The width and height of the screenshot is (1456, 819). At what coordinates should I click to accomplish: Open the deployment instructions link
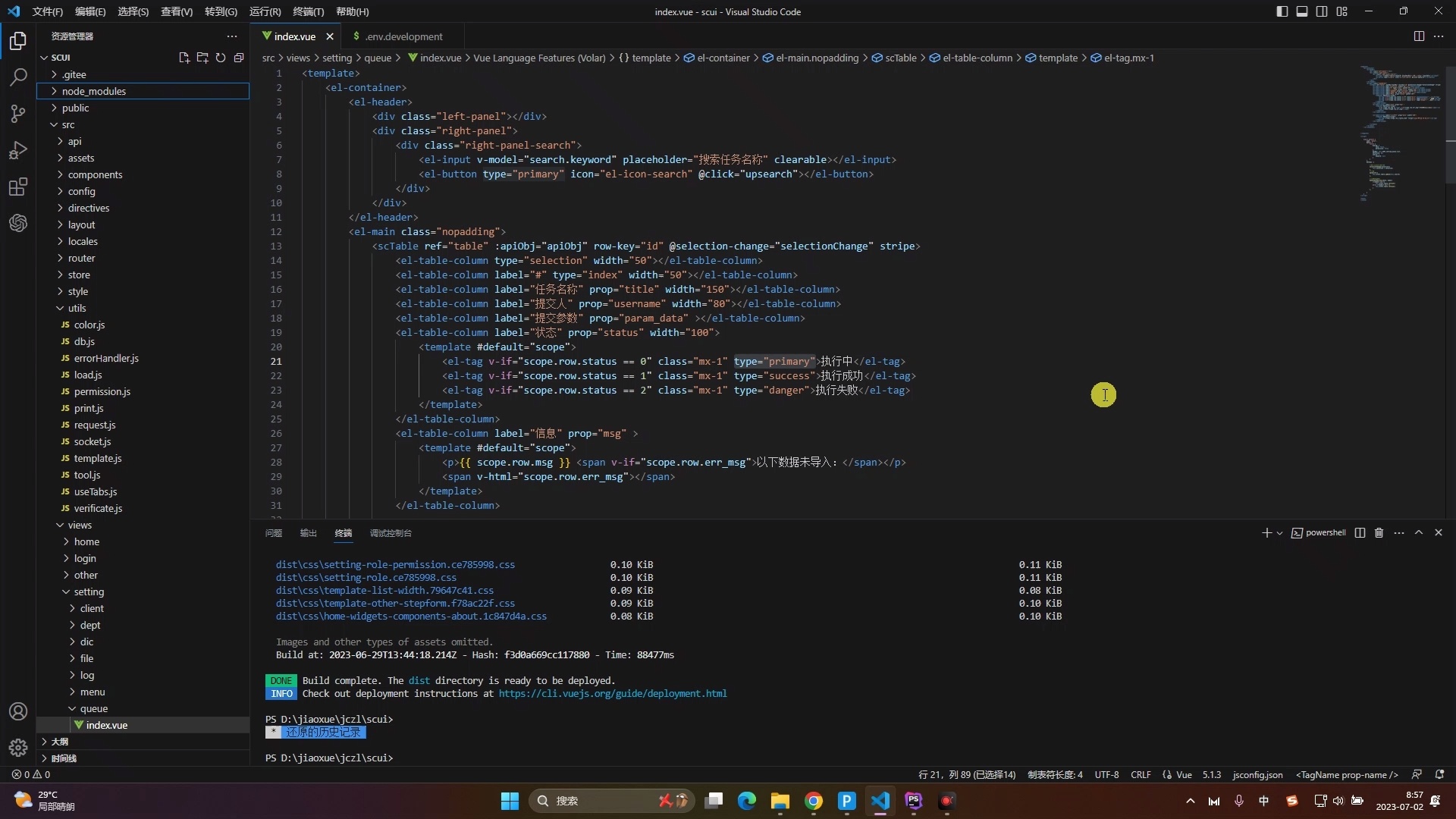[614, 694]
